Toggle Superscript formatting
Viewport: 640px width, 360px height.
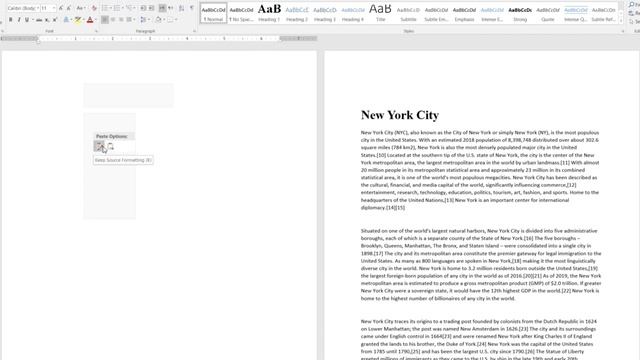(55, 20)
